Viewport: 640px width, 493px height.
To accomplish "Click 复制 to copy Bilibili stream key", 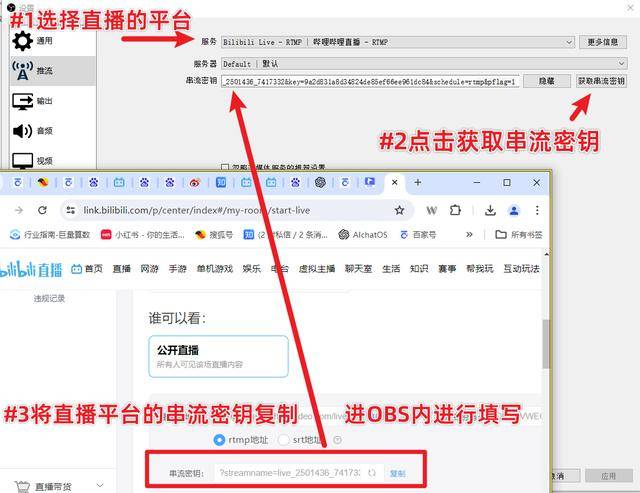I will [x=398, y=473].
